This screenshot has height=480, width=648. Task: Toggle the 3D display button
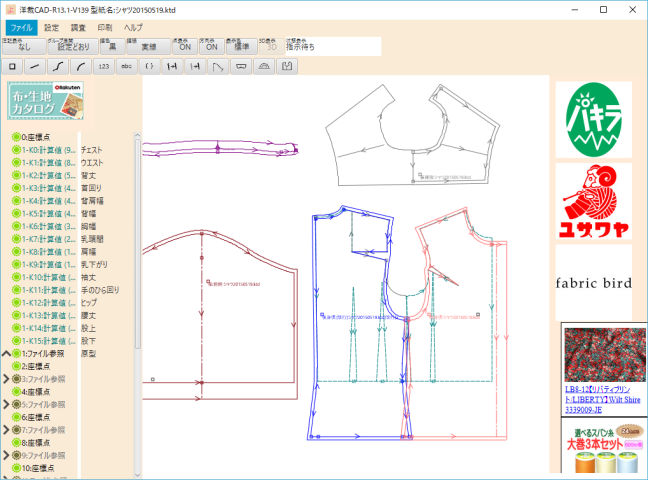[267, 46]
